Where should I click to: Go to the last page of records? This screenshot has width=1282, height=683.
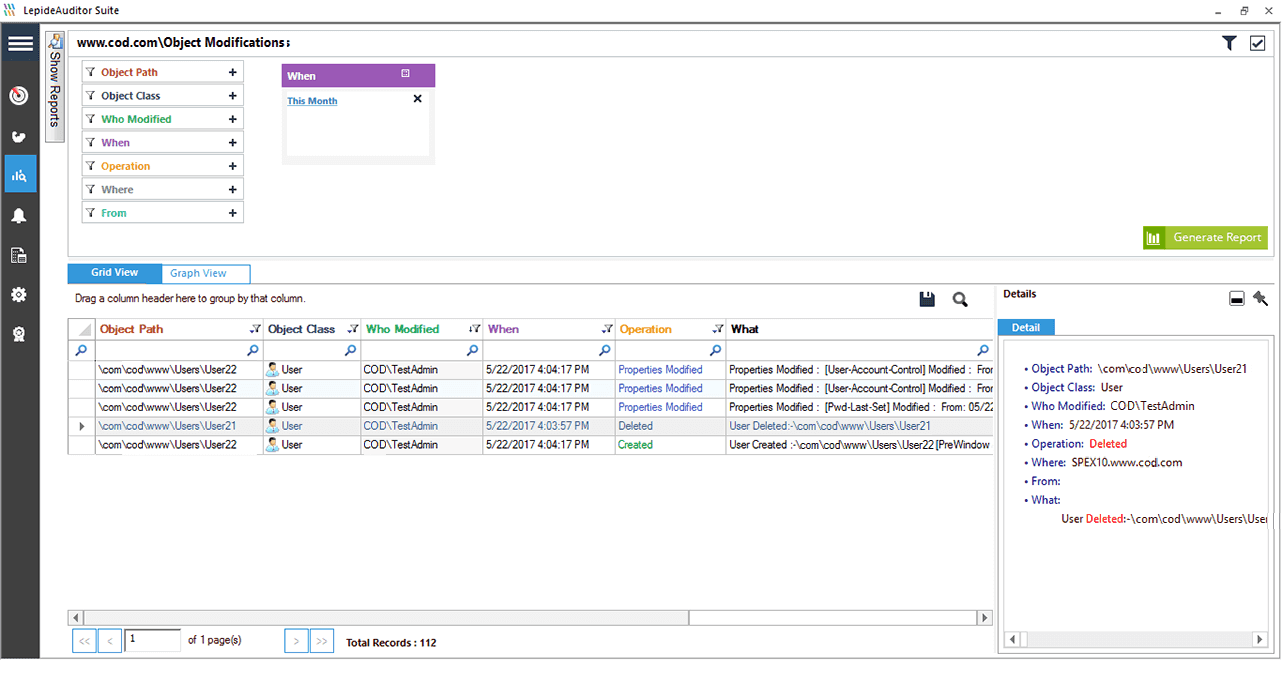tap(322, 640)
